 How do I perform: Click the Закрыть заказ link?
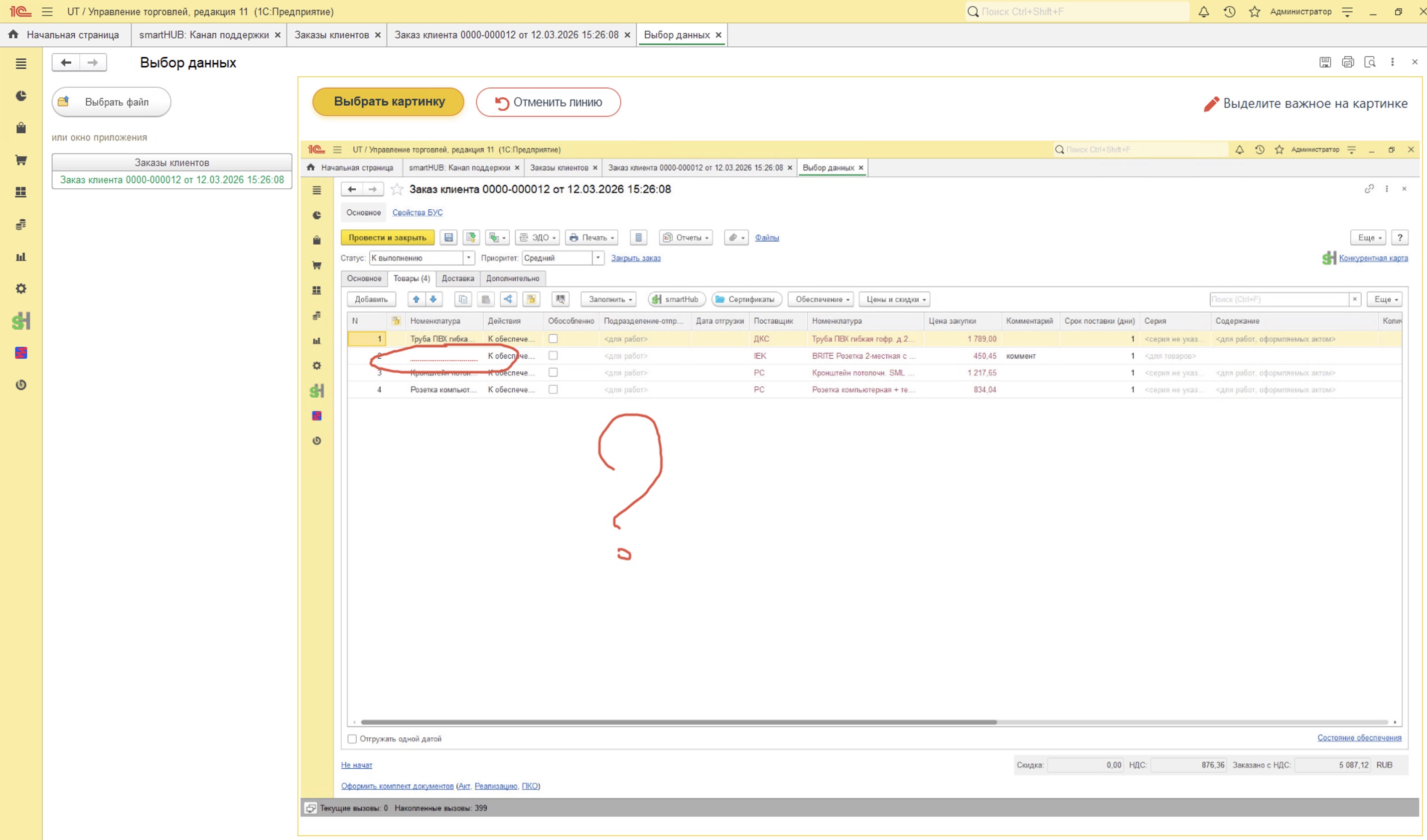coord(635,258)
